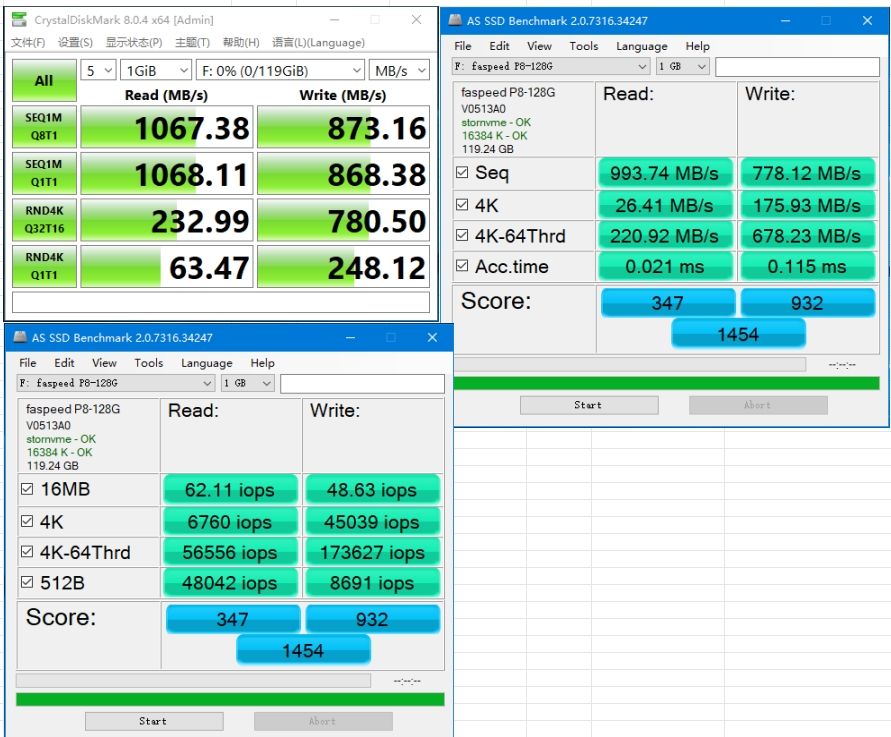
Task: Open the Tools menu in right AS SSD window
Action: point(584,46)
